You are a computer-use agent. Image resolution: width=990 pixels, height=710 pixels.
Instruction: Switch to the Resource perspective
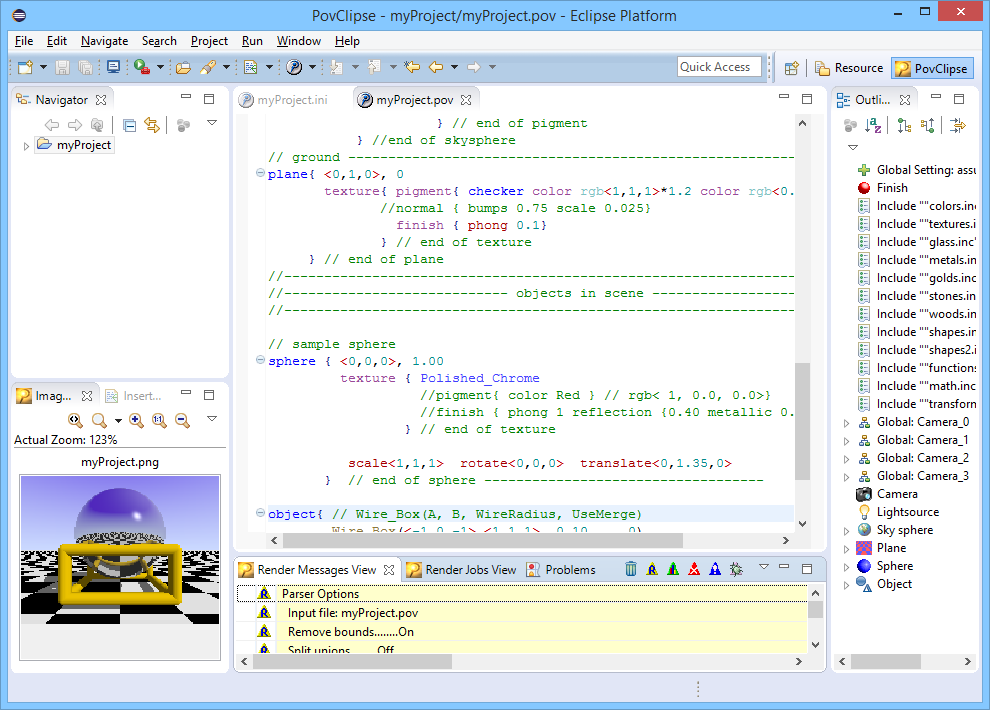(849, 68)
